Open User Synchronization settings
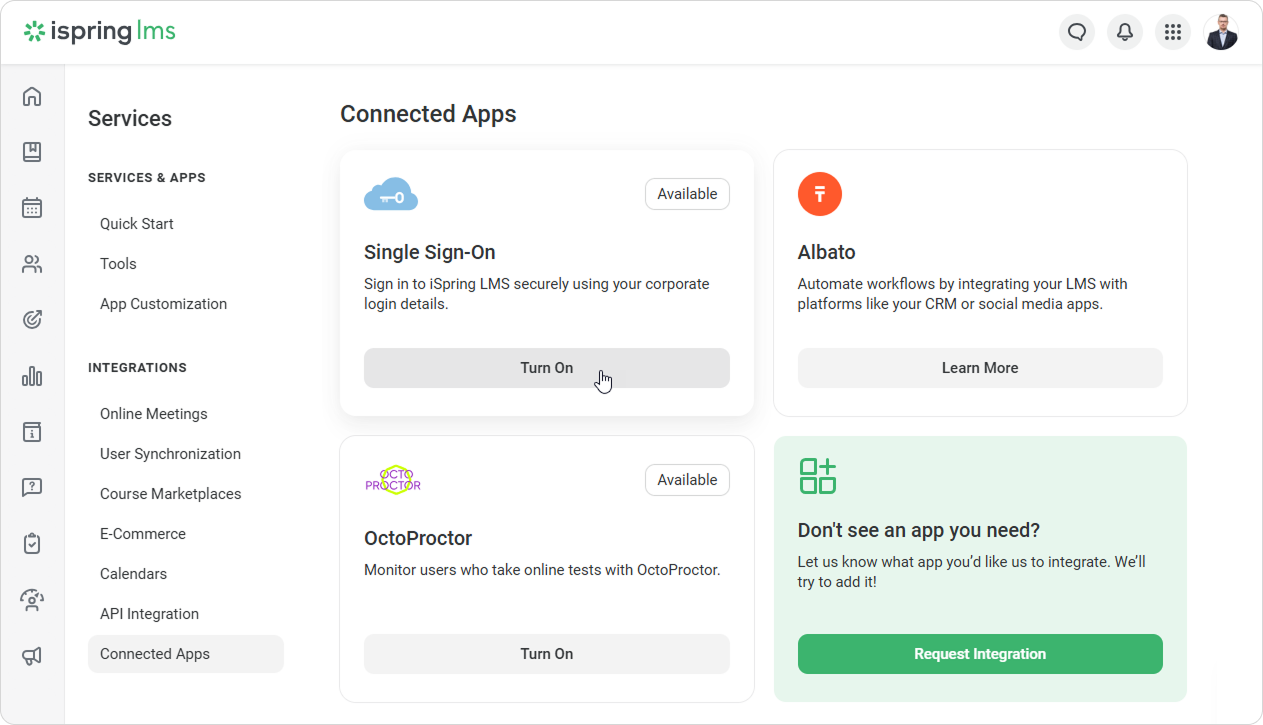1263x725 pixels. (x=170, y=454)
